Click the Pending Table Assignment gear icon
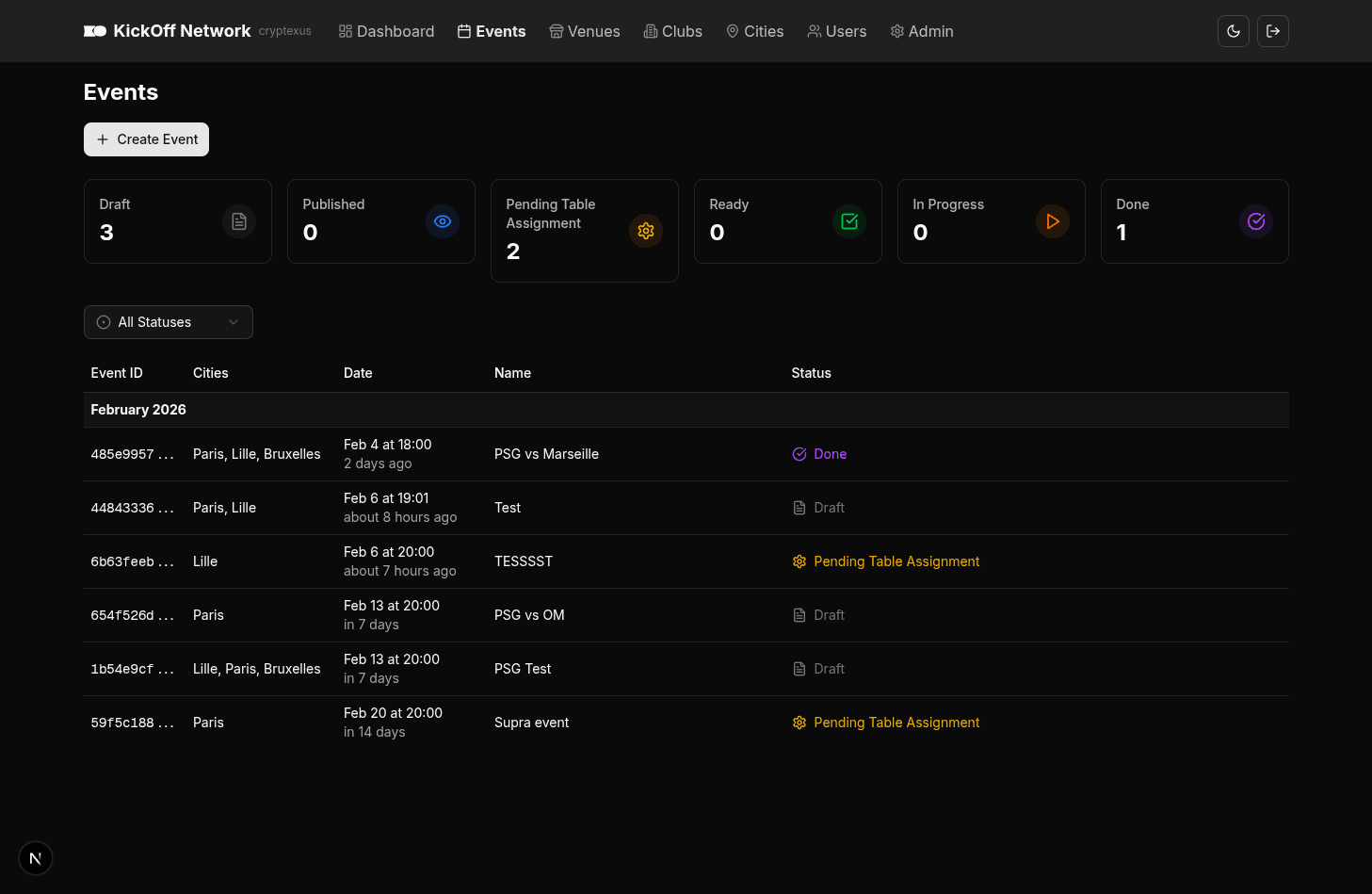Screen dimensions: 1372x894 pyautogui.click(x=646, y=231)
